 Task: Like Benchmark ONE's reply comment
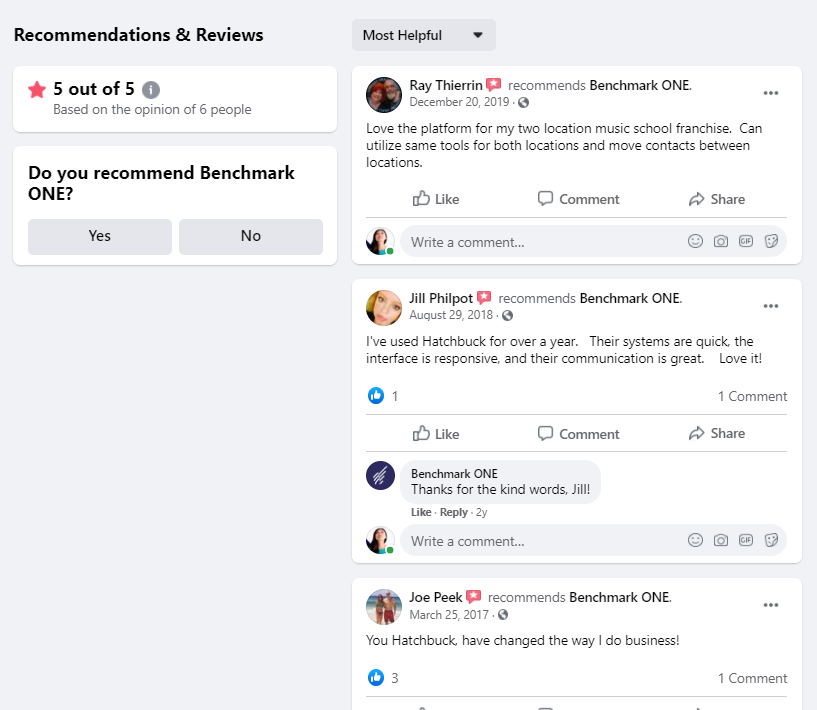pyautogui.click(x=421, y=512)
